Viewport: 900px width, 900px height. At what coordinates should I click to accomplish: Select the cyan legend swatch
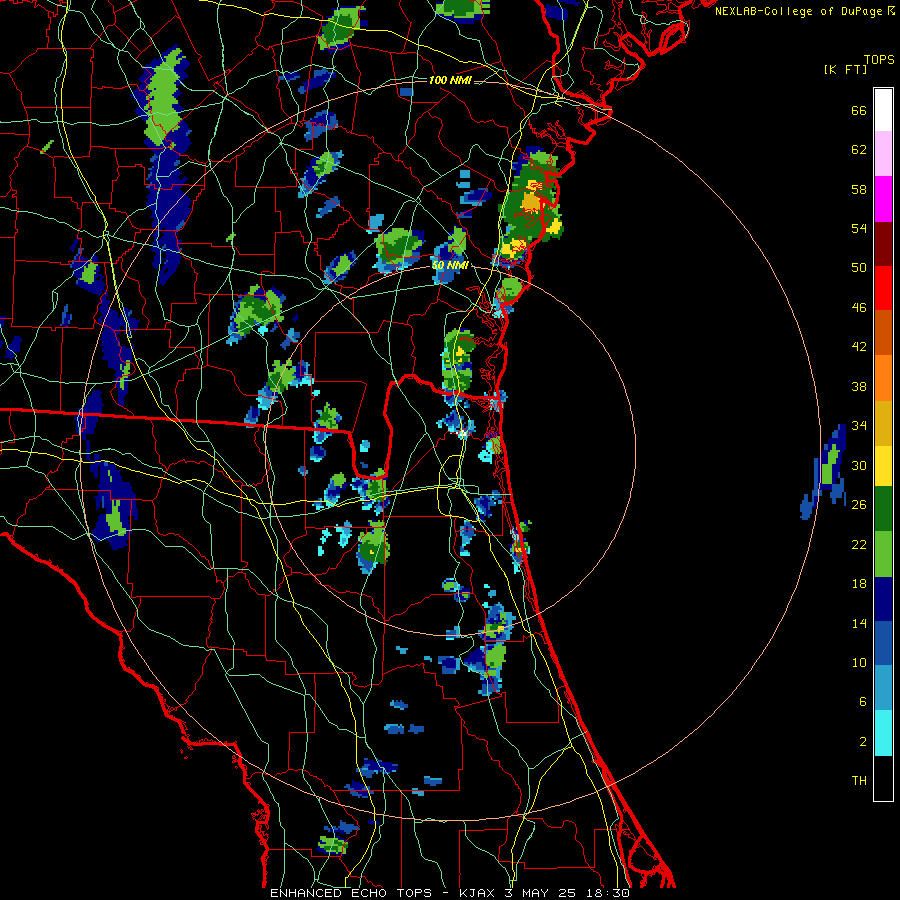click(x=883, y=734)
